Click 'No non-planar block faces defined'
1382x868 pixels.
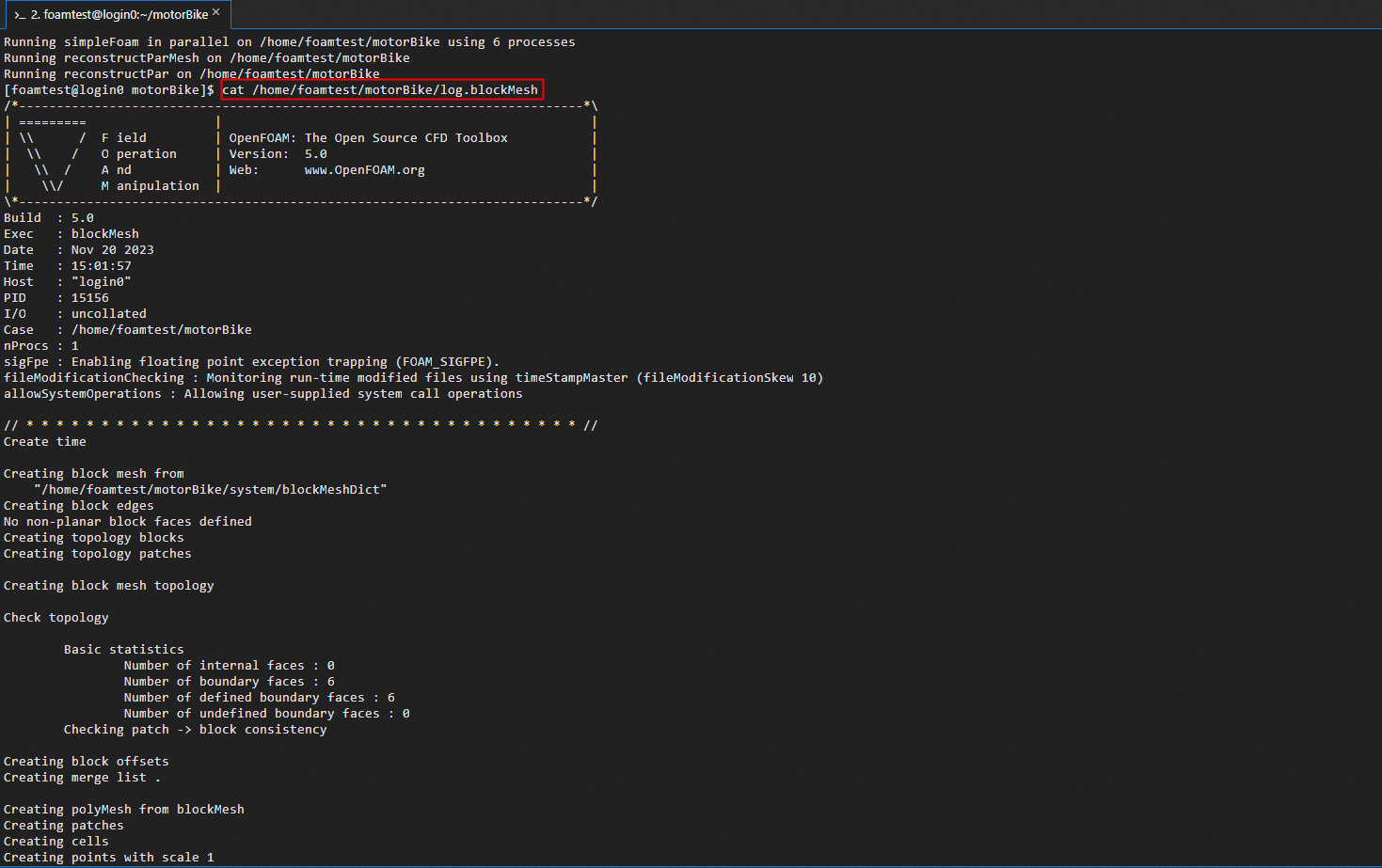128,522
